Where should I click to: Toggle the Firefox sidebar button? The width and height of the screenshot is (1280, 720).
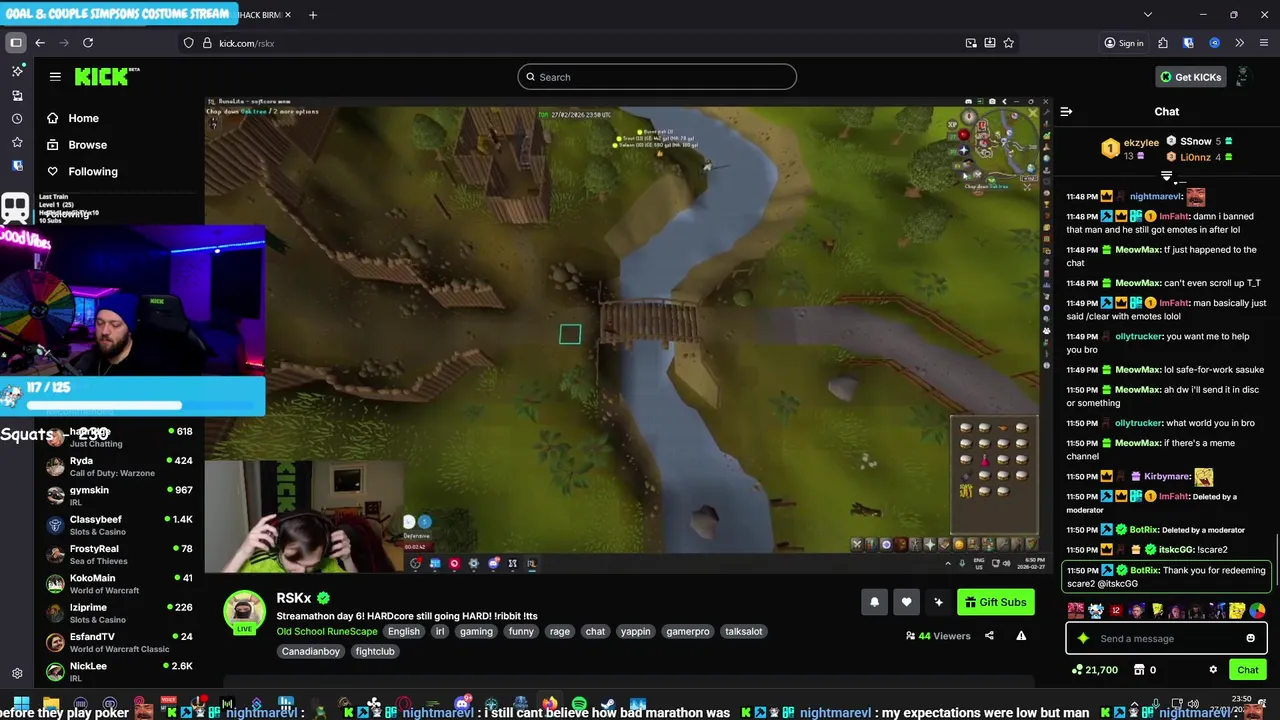[x=16, y=43]
